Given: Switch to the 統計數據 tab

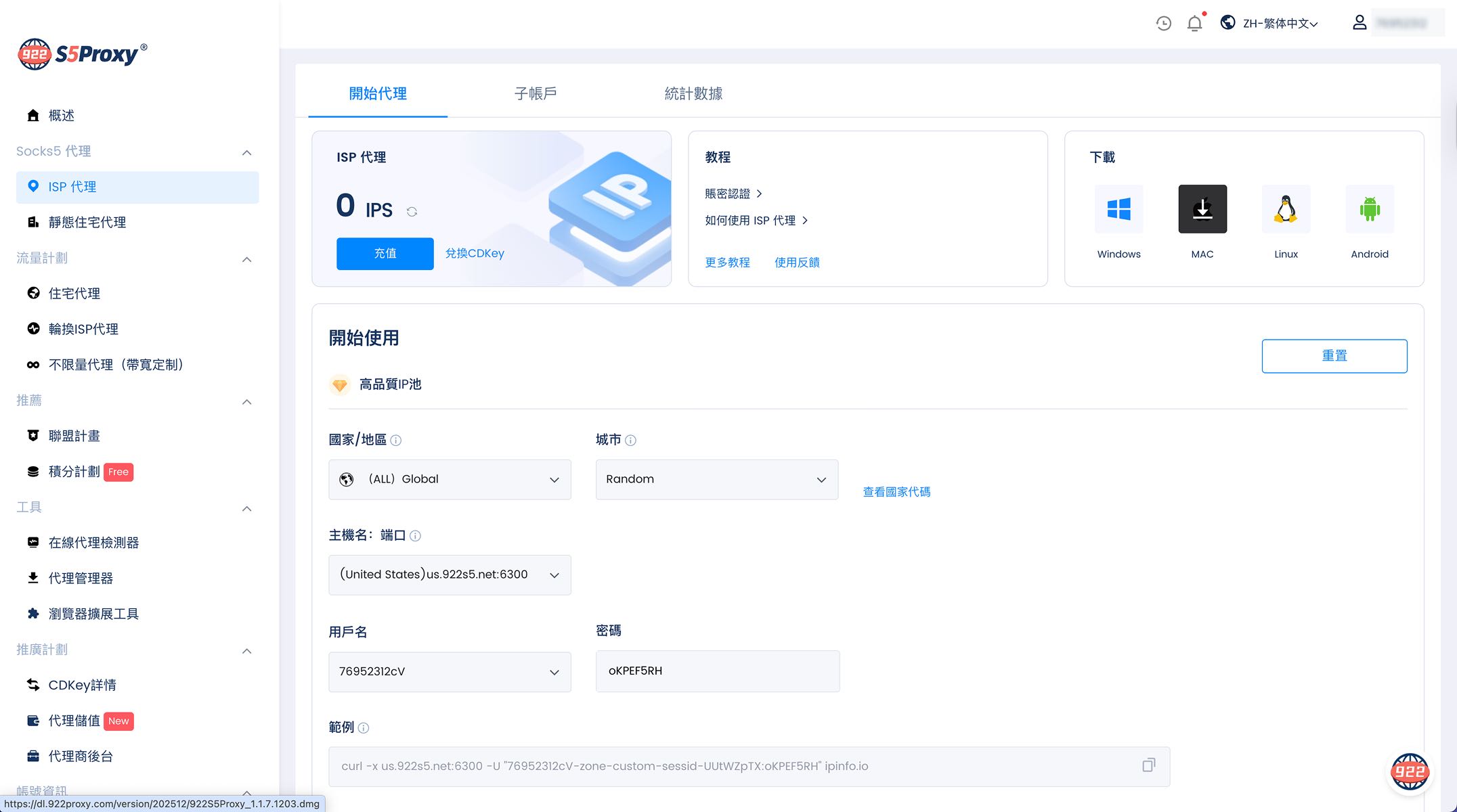Looking at the screenshot, I should click(693, 93).
